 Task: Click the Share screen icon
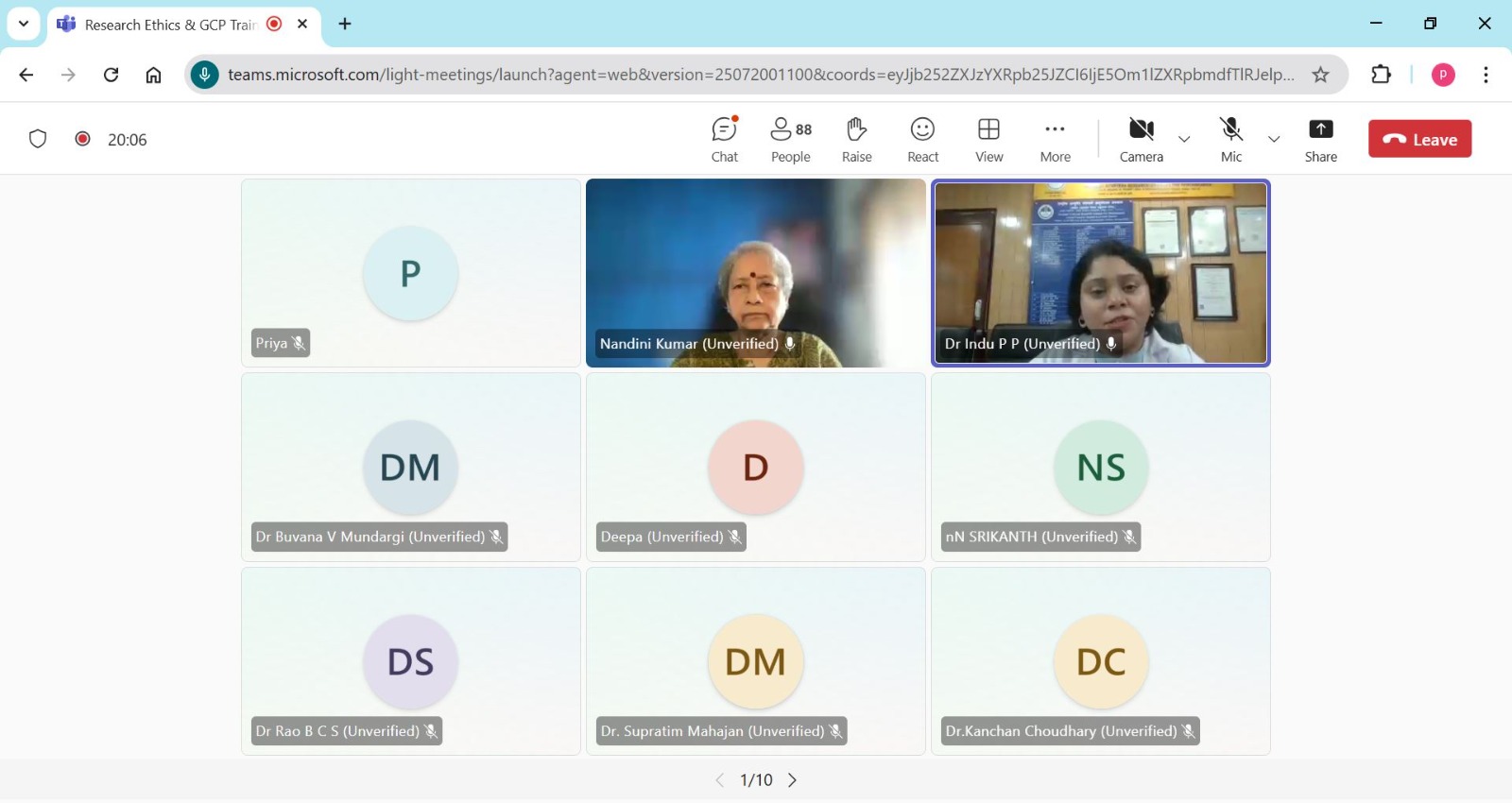pyautogui.click(x=1320, y=139)
